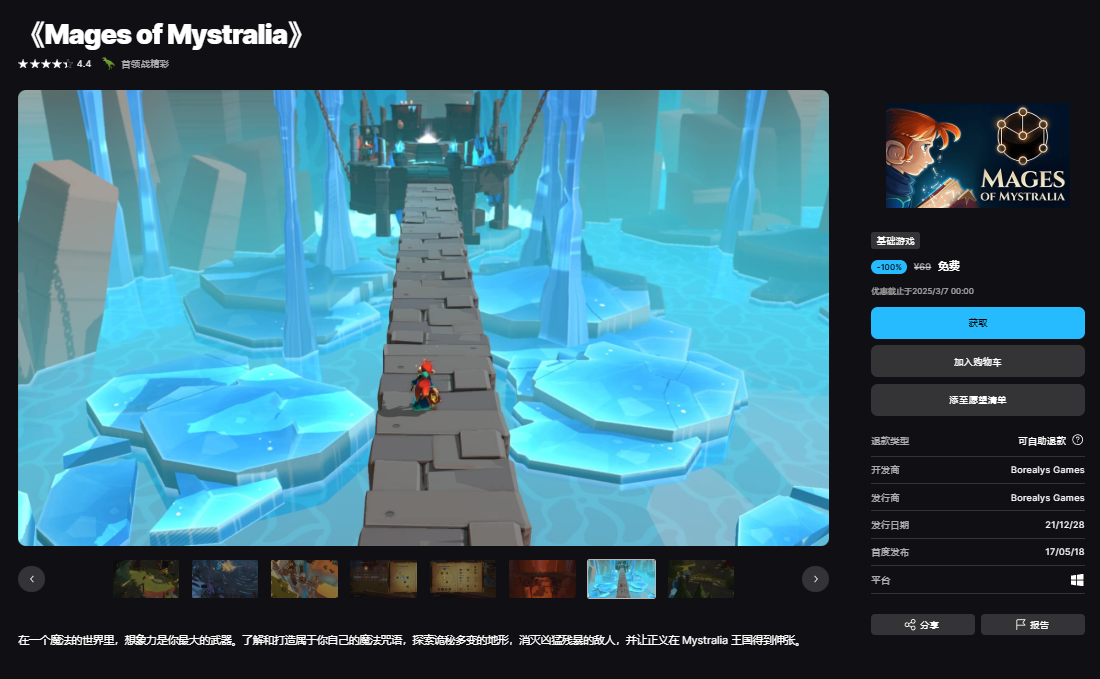This screenshot has width=1100, height=679.
Task: Select the first green forest thumbnail
Action: [146, 579]
